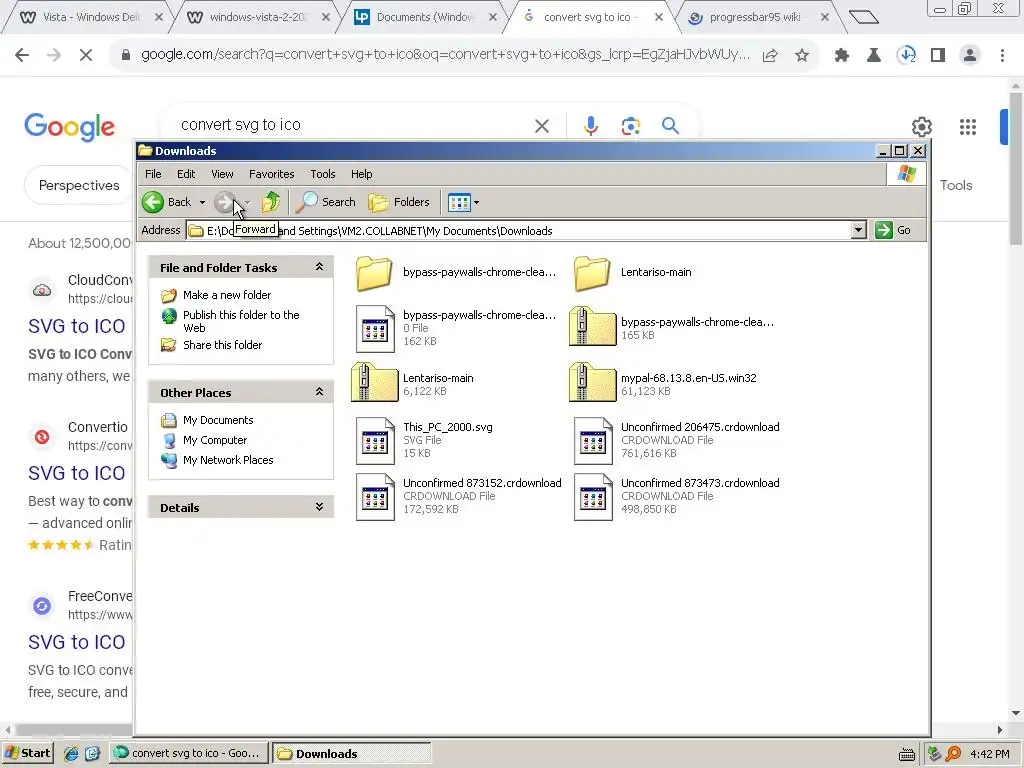Open Search pane in Downloads window
This screenshot has height=768, width=1024.
tap(325, 202)
